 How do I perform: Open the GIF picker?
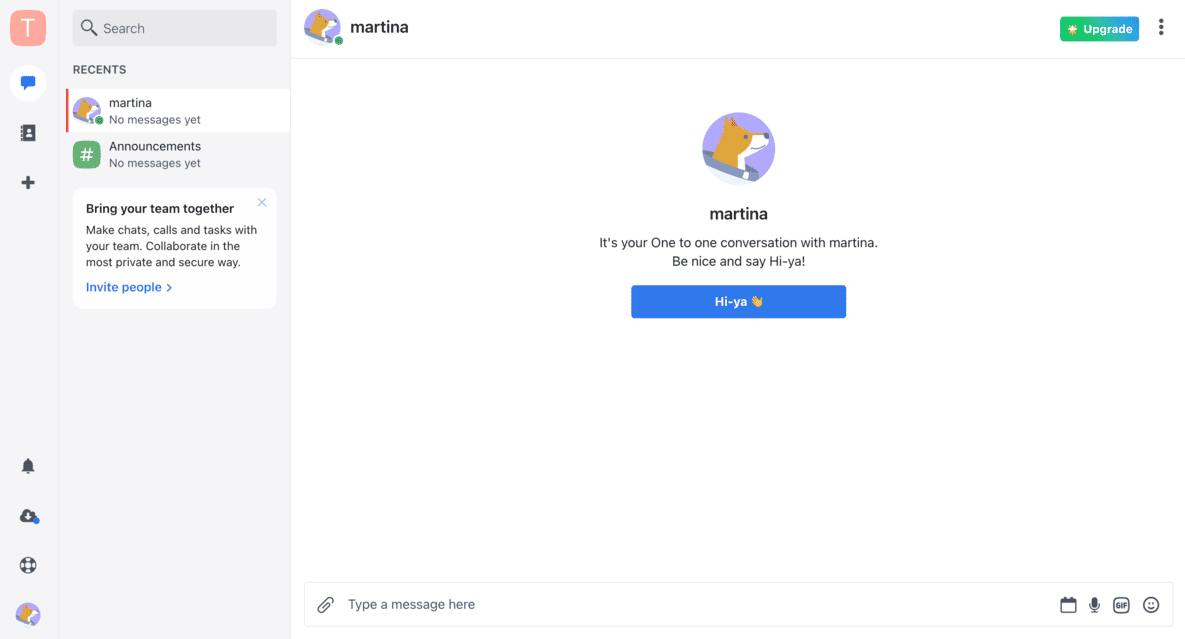click(x=1121, y=605)
